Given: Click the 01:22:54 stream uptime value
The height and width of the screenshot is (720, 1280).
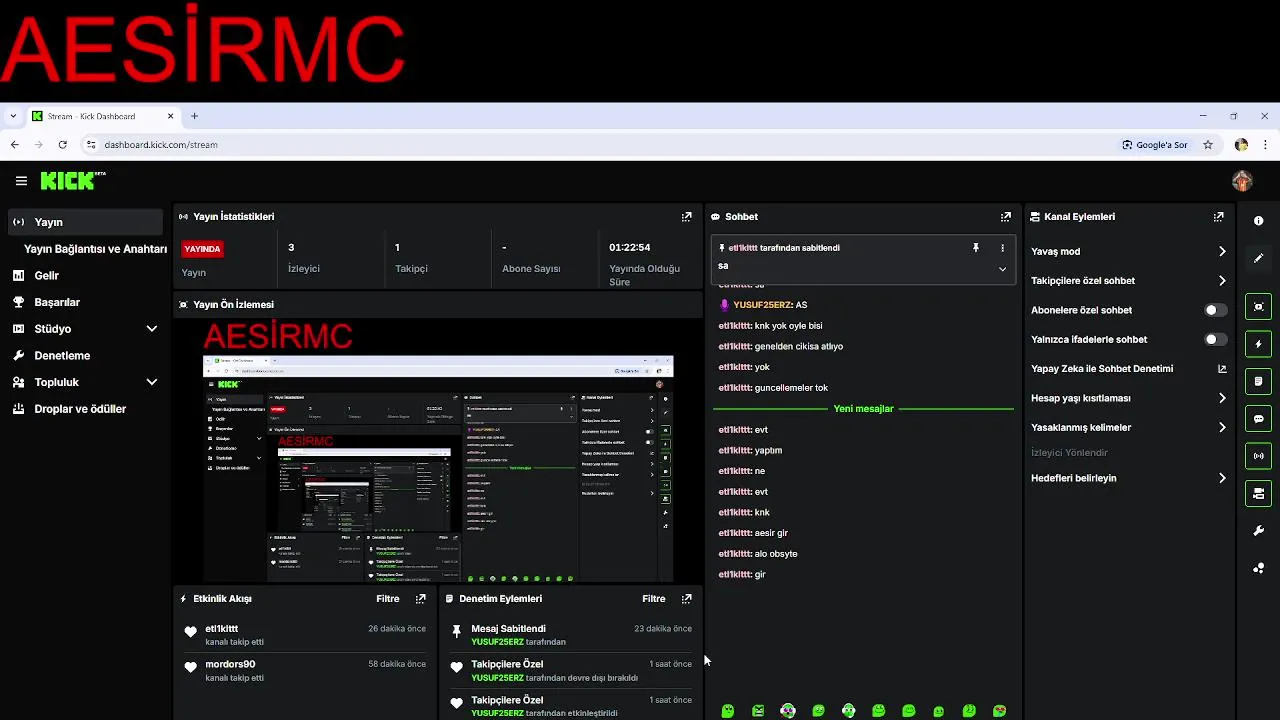Looking at the screenshot, I should click(630, 247).
